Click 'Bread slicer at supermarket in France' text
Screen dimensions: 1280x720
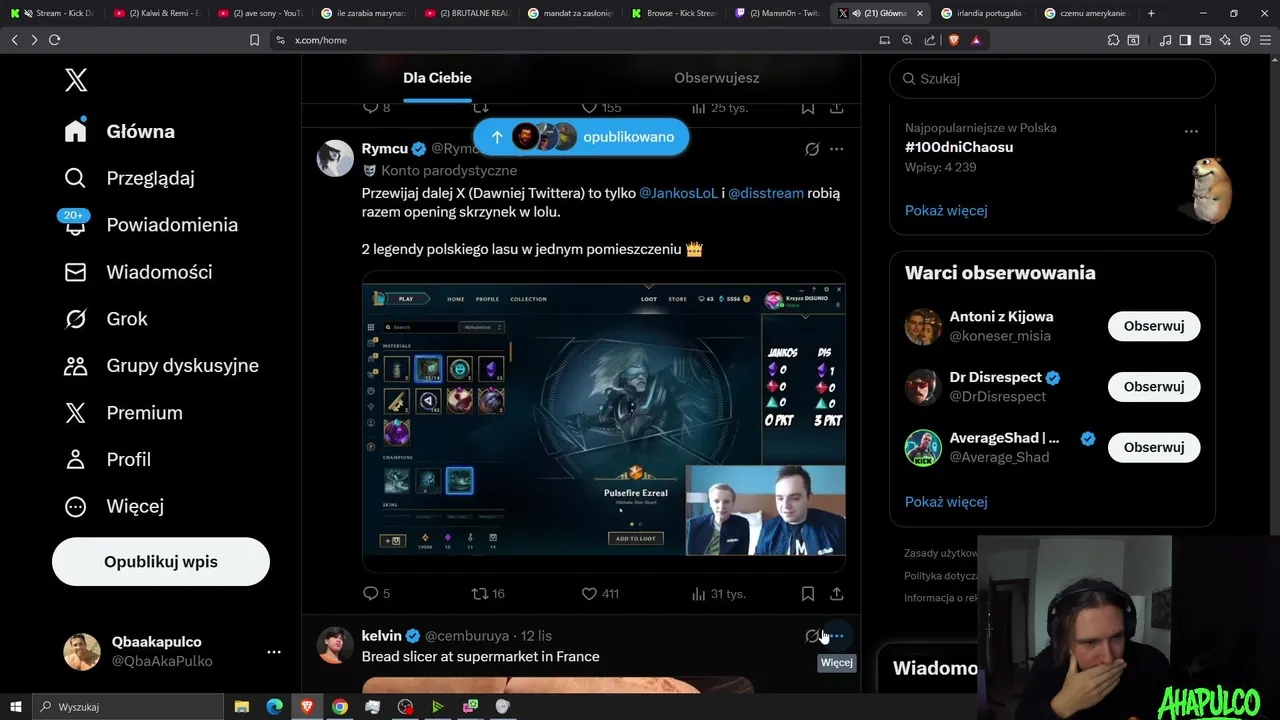click(481, 657)
